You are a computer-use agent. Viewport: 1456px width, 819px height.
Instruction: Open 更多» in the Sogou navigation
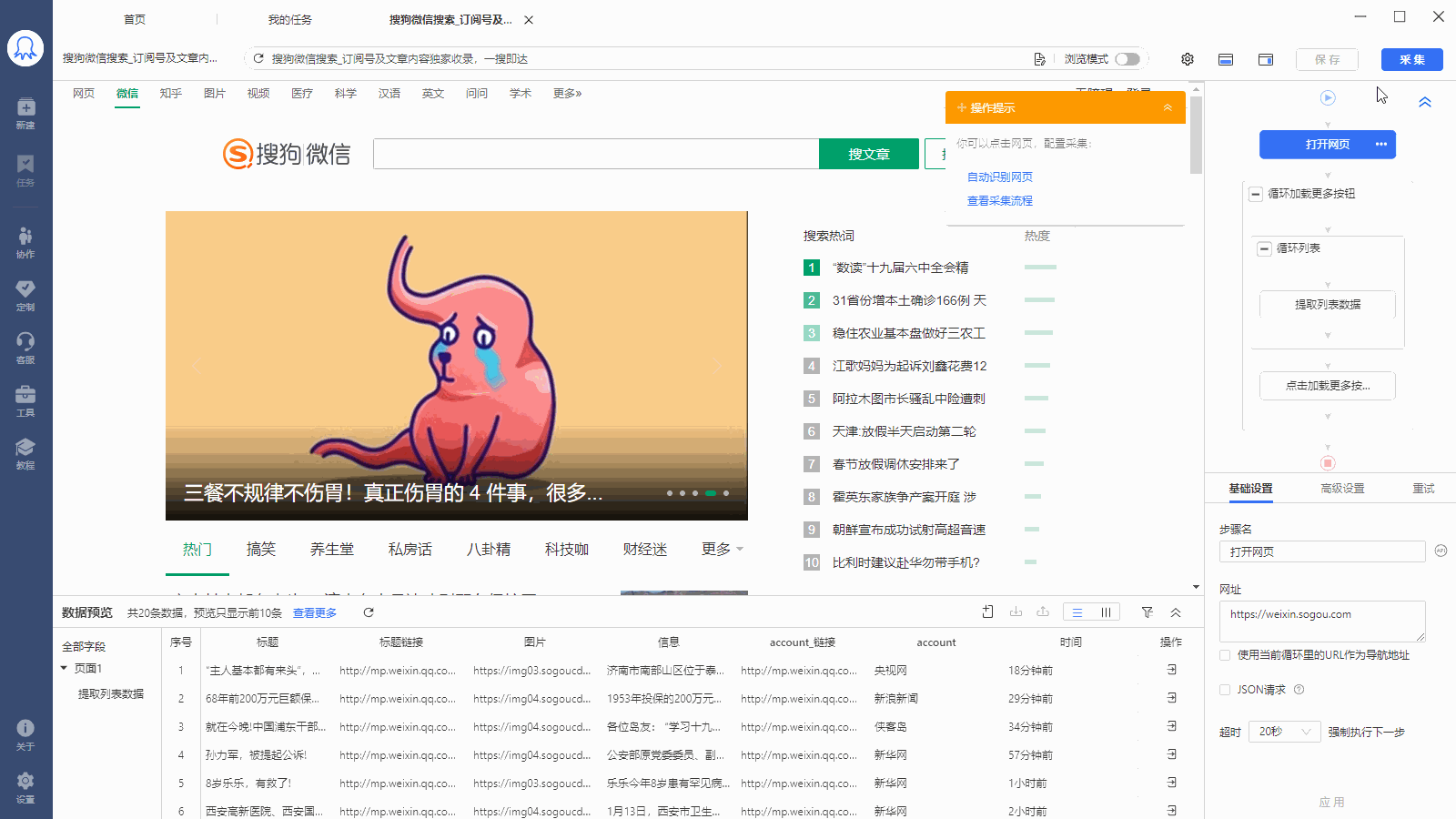tap(567, 93)
